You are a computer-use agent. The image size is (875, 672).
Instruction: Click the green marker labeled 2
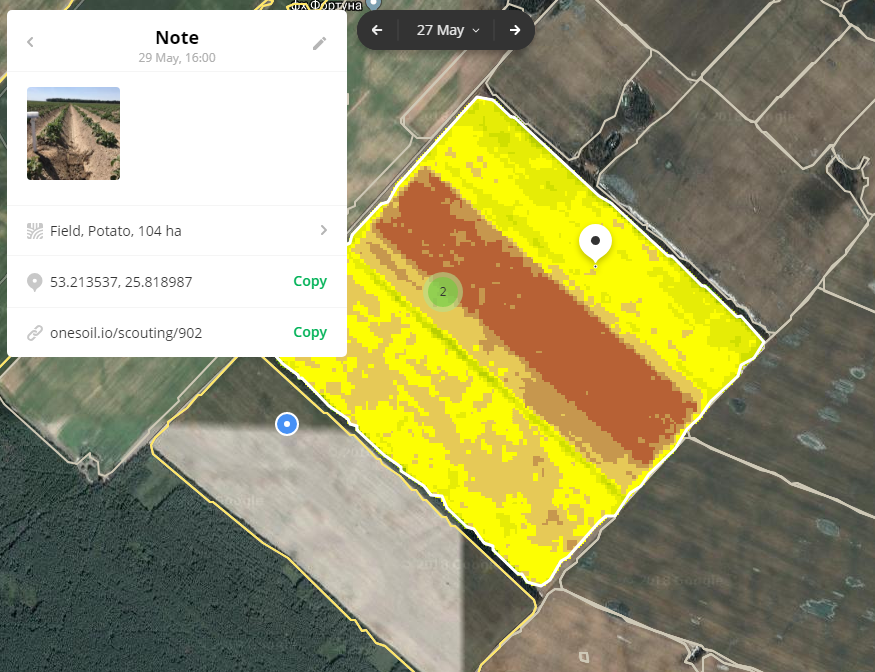click(x=442, y=292)
